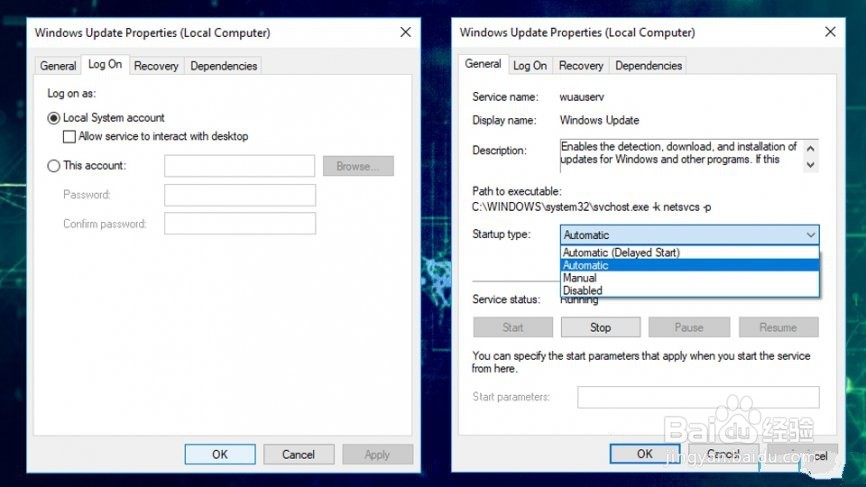This screenshot has width=866, height=487.
Task: Choose Automatic (Delayed Start) option
Action: (x=689, y=252)
